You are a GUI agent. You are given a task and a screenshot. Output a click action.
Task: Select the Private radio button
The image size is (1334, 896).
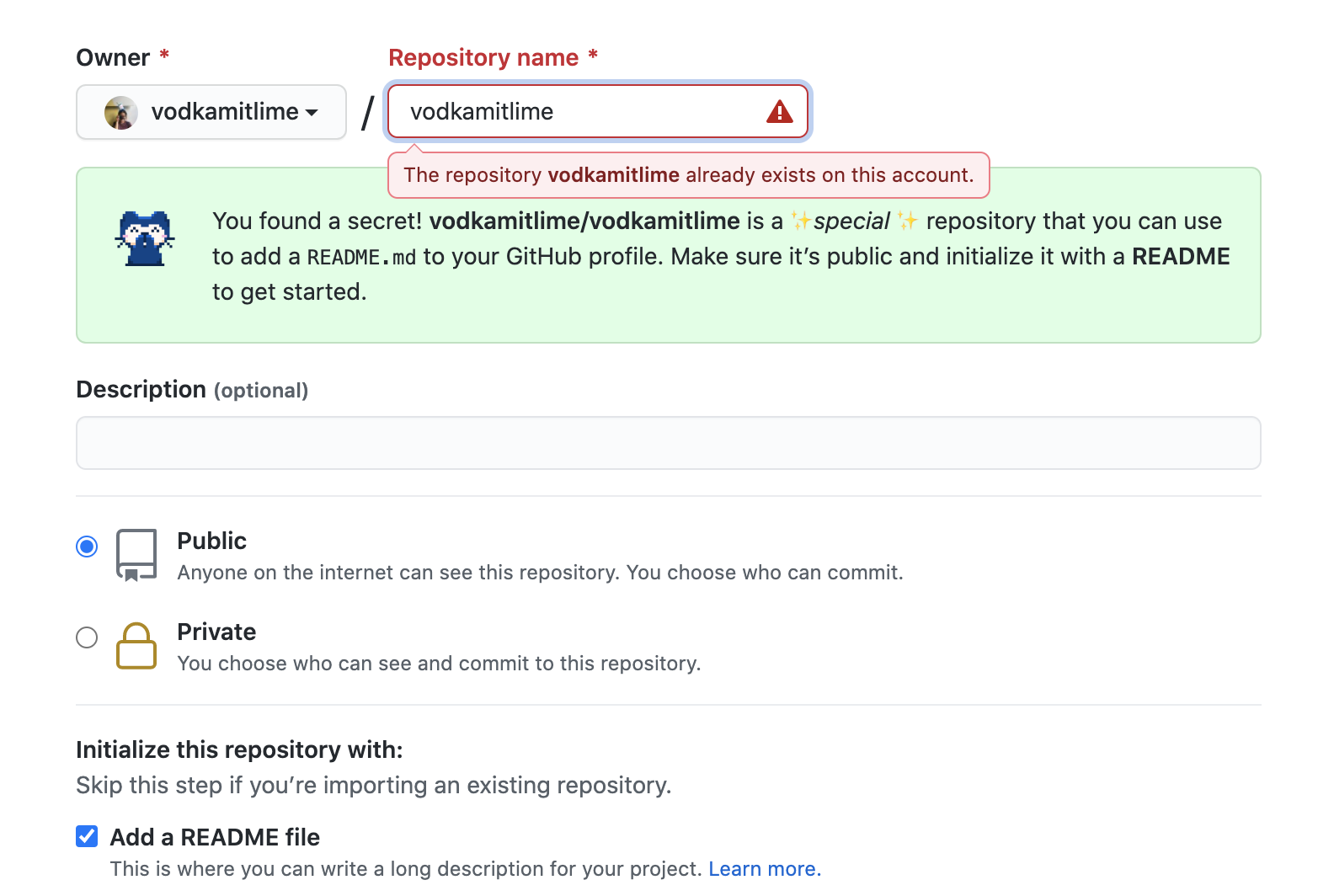click(x=87, y=637)
